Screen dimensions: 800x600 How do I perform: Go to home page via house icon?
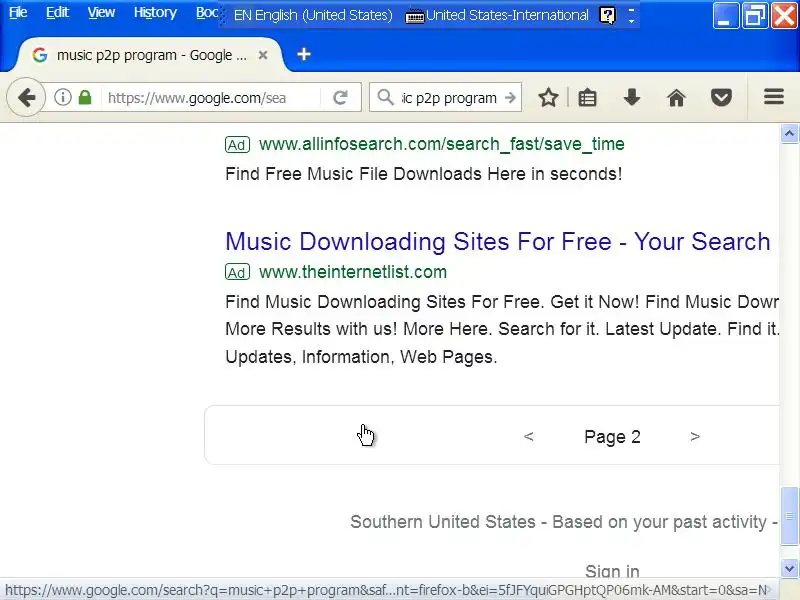coord(677,97)
